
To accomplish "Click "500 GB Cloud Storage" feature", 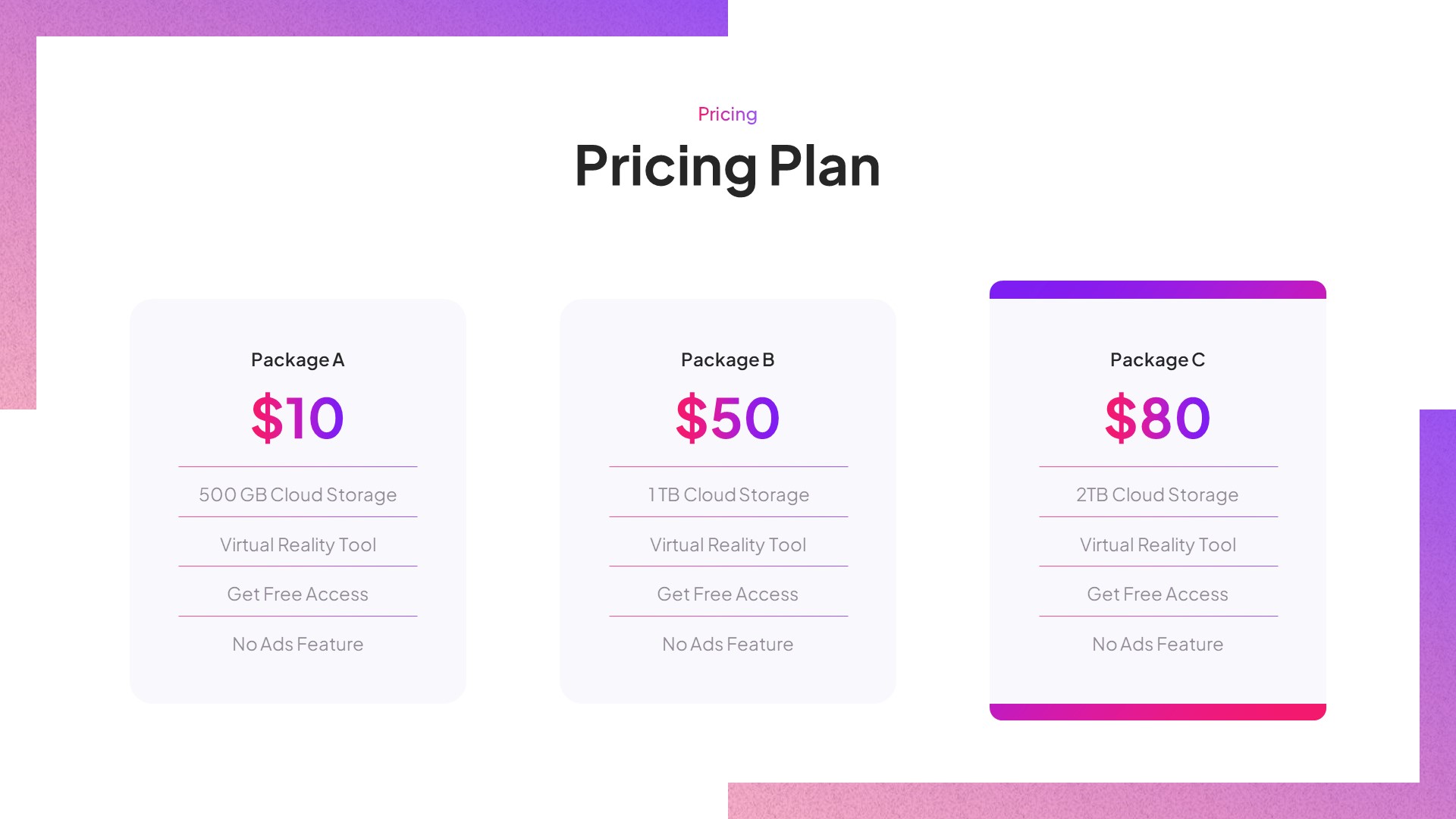I will pyautogui.click(x=297, y=495).
